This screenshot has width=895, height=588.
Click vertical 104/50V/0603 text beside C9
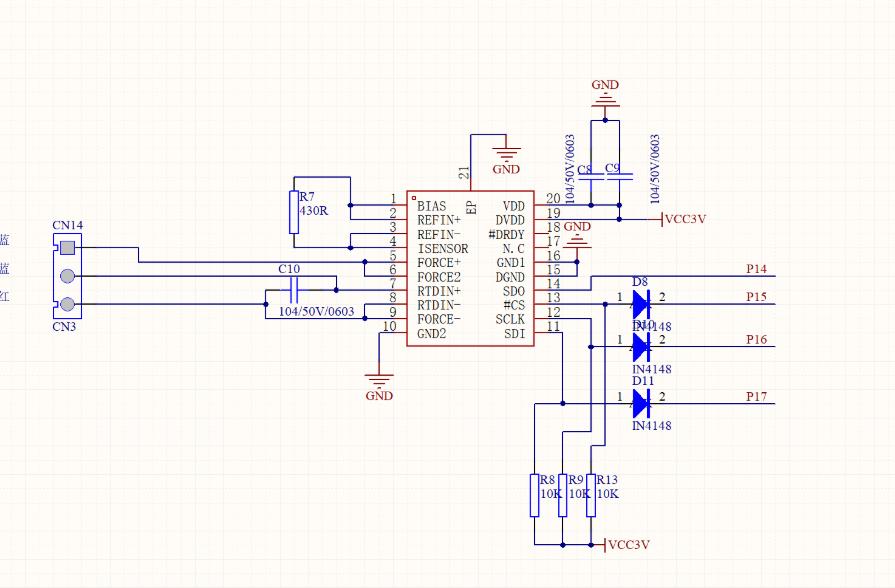coord(655,169)
